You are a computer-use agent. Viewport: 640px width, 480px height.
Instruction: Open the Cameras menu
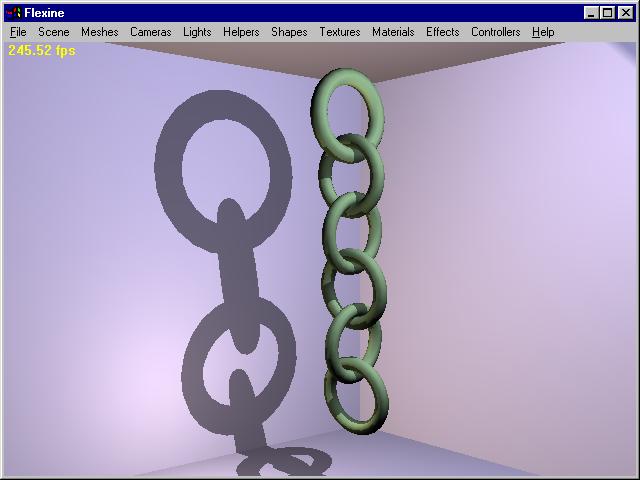point(151,32)
